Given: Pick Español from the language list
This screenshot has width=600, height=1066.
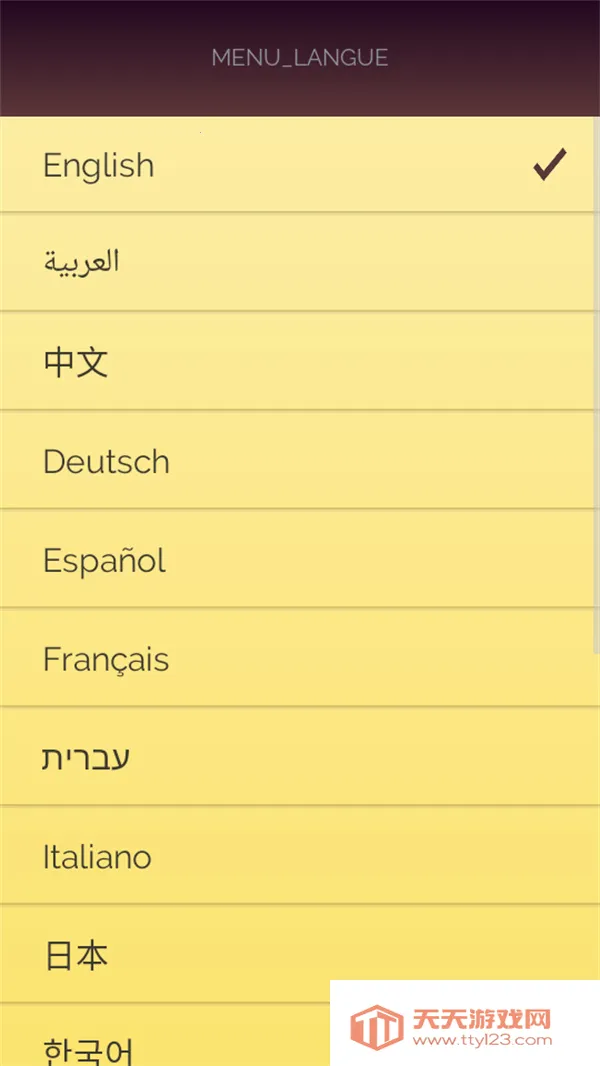Looking at the screenshot, I should [x=104, y=560].
